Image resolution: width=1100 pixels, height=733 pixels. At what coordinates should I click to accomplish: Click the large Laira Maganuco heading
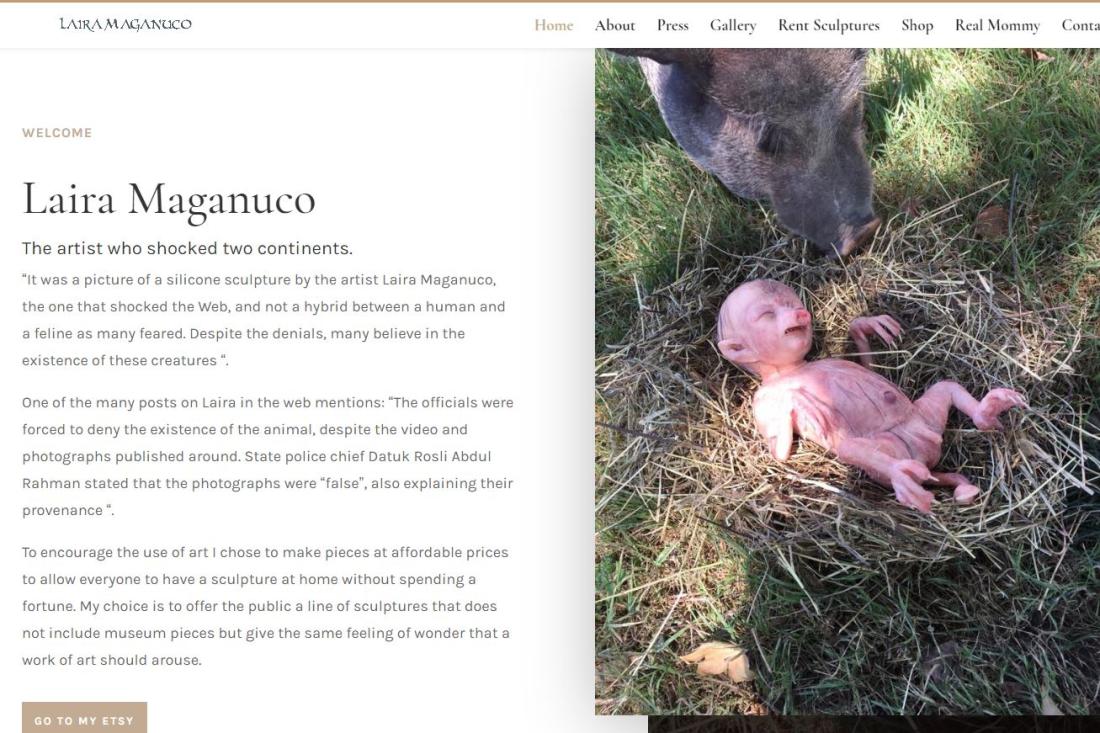[x=169, y=199]
